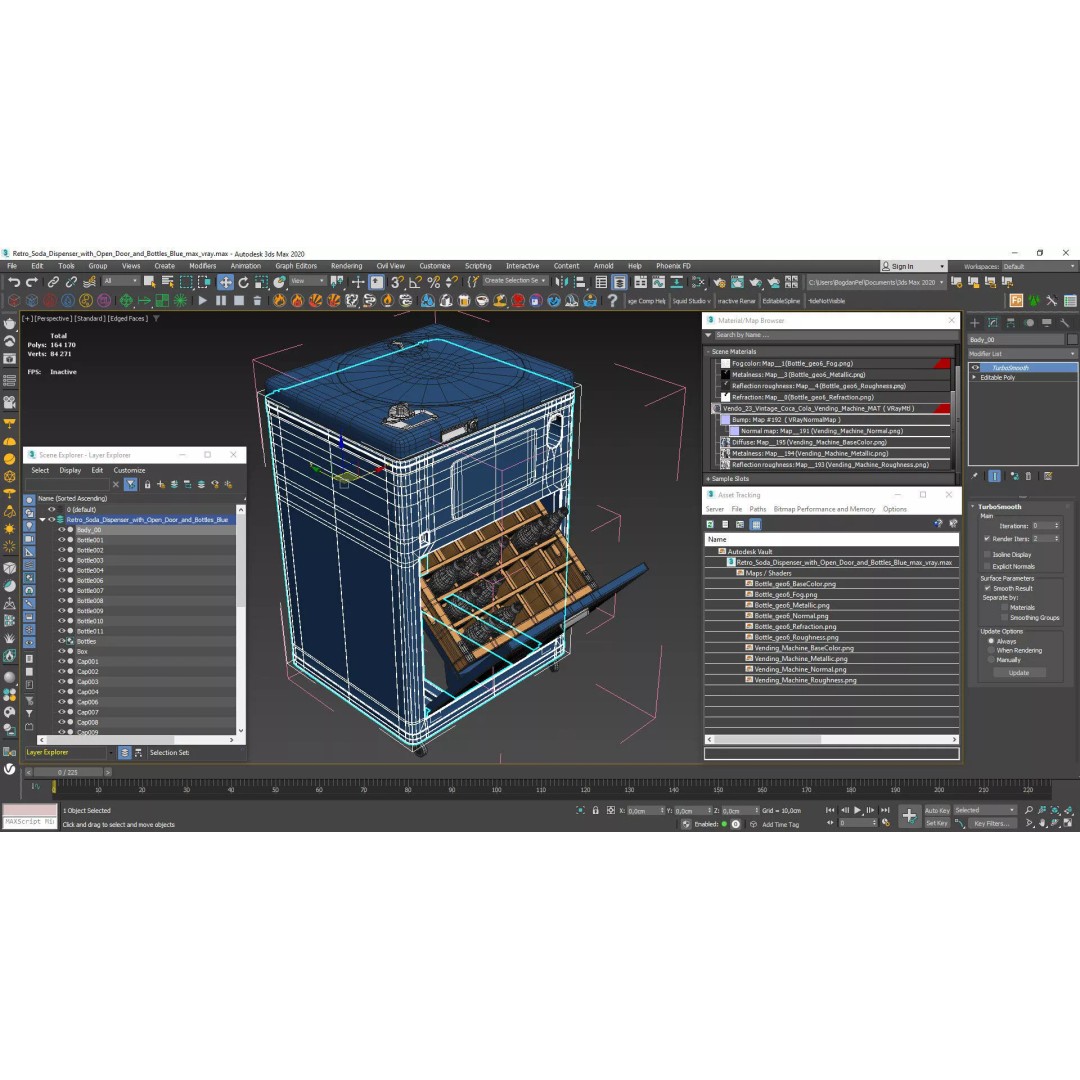Toggle the Percent Snap tool
This screenshot has width=1080, height=1080.
click(x=433, y=282)
